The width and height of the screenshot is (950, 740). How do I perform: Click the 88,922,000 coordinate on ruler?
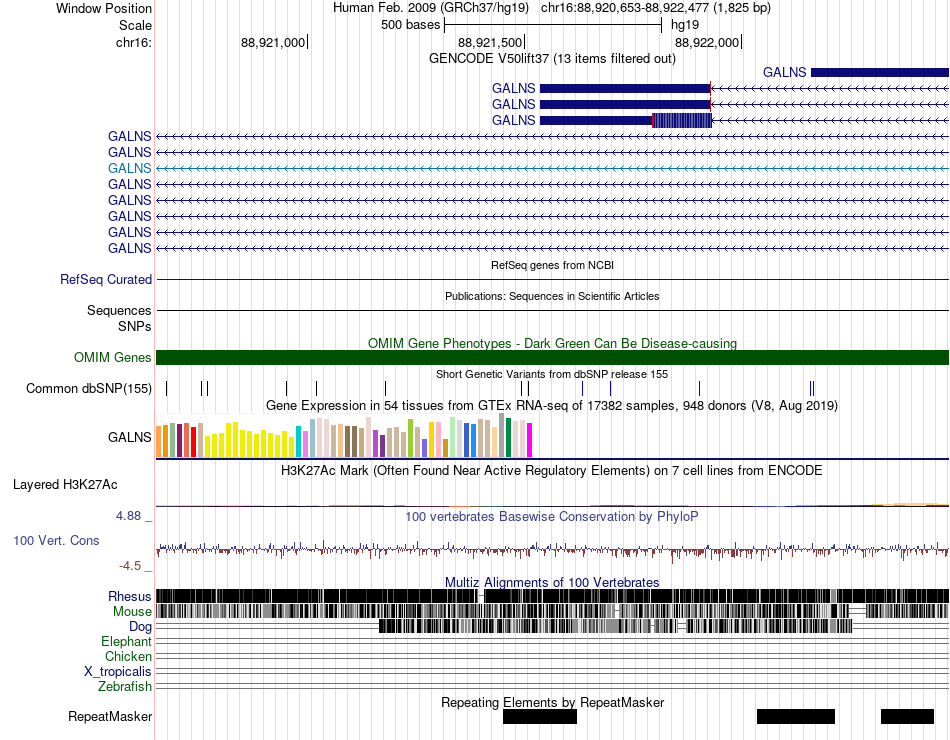[707, 42]
